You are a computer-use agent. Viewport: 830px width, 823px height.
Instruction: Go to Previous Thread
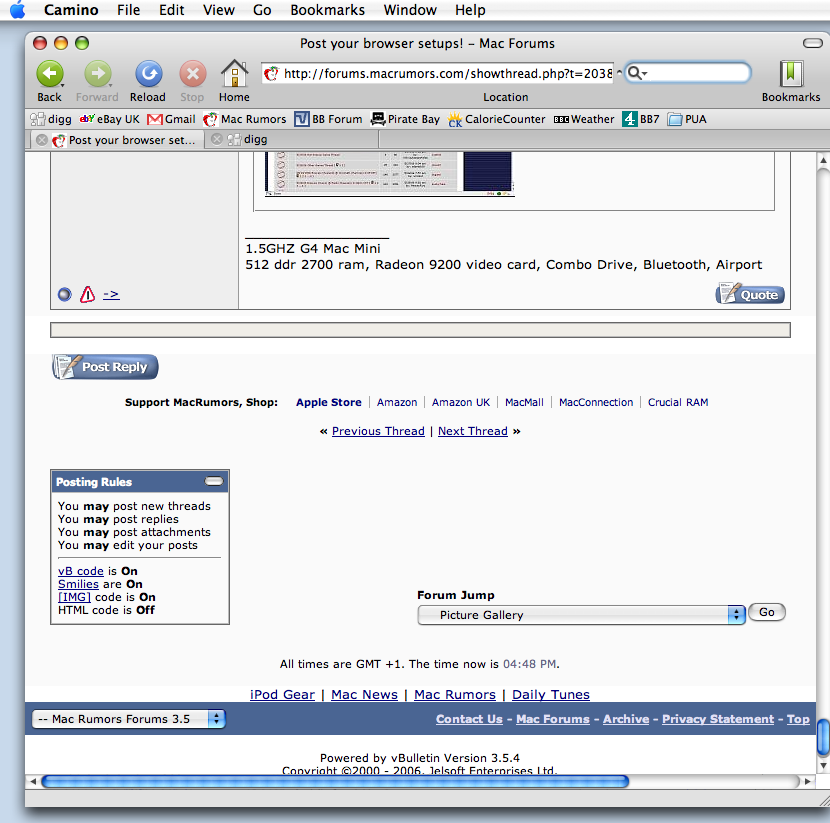[378, 431]
